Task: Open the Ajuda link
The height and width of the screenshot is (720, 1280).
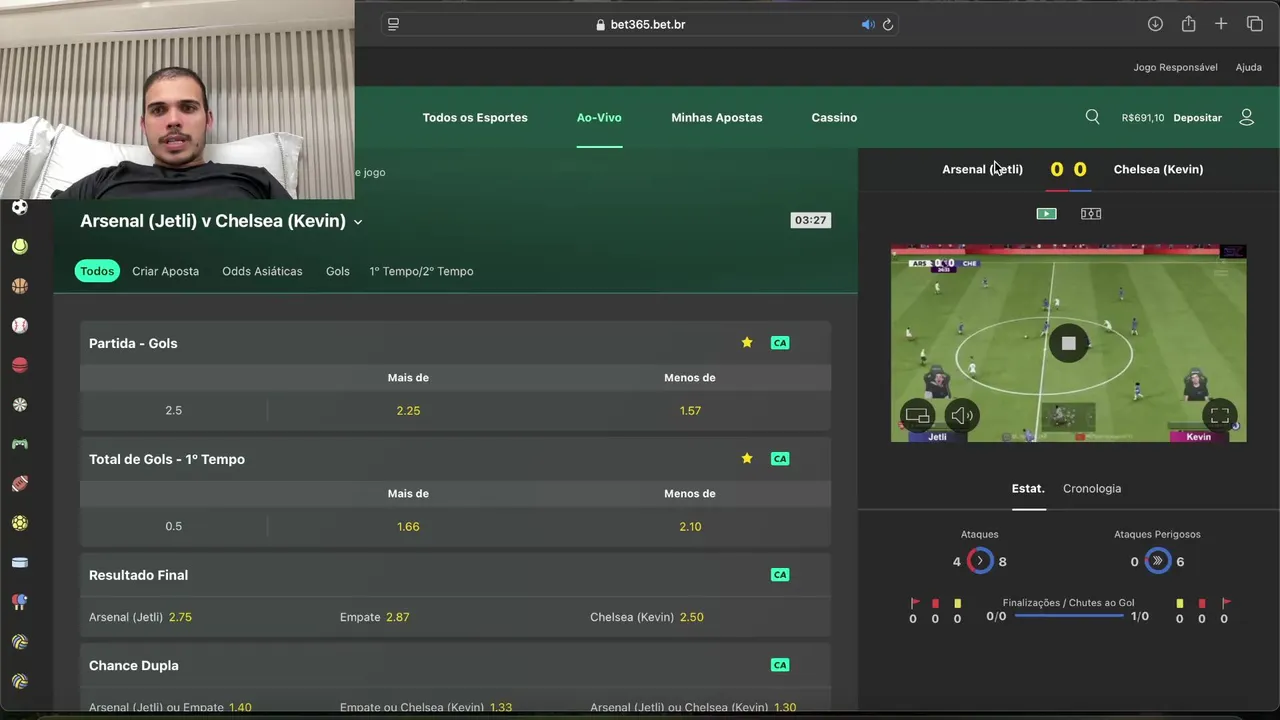Action: click(1248, 67)
